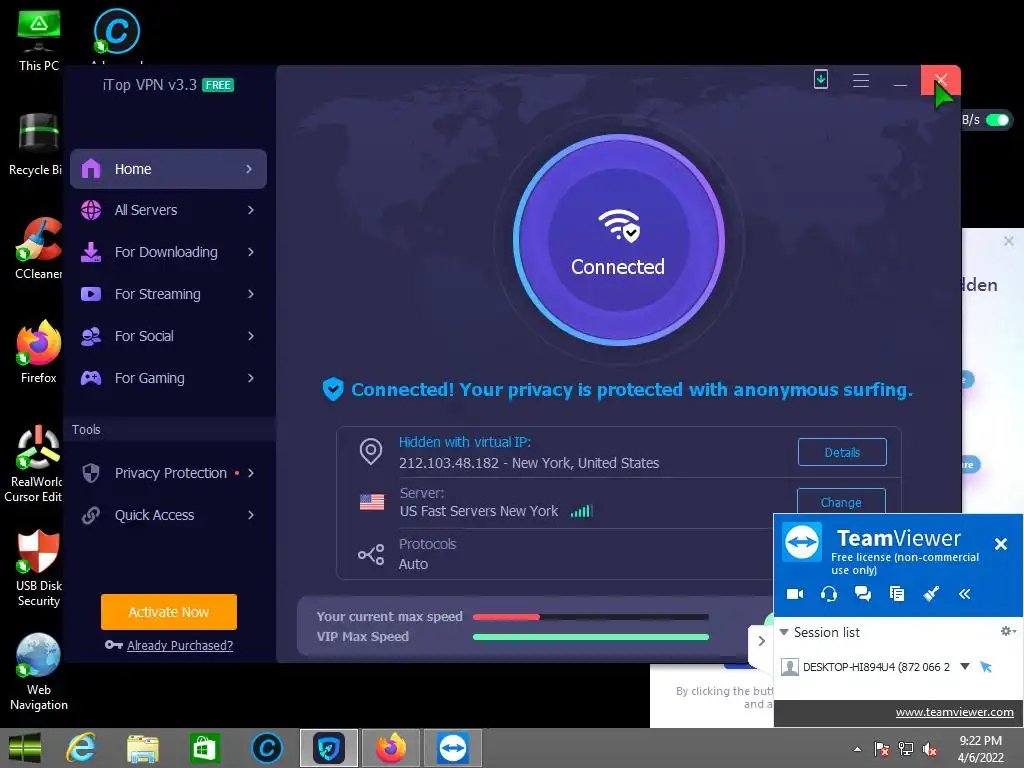This screenshot has height=768, width=1024.
Task: Click the location pin icon
Action: tap(371, 451)
